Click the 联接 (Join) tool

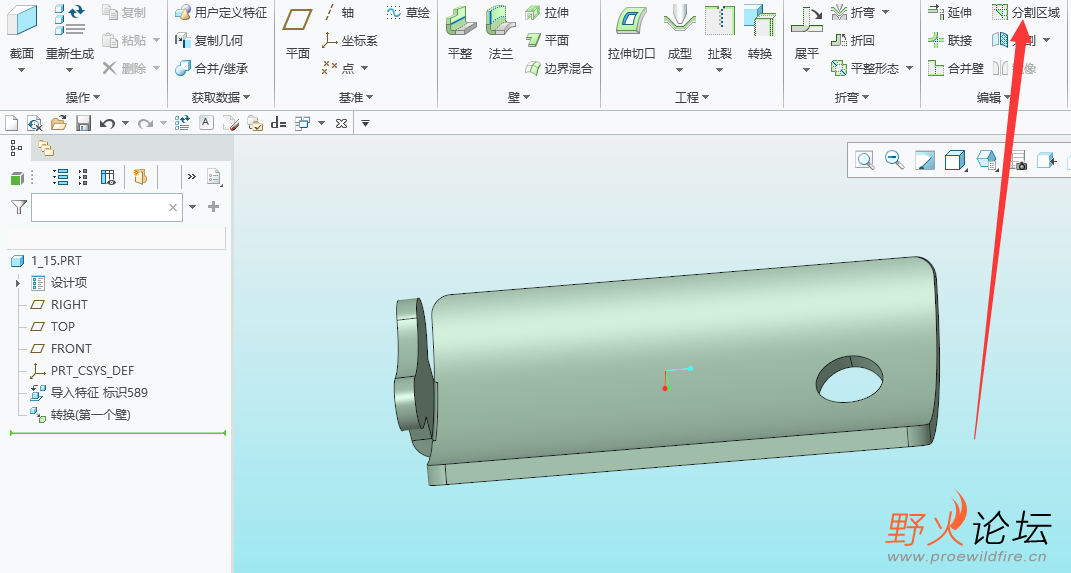point(950,40)
